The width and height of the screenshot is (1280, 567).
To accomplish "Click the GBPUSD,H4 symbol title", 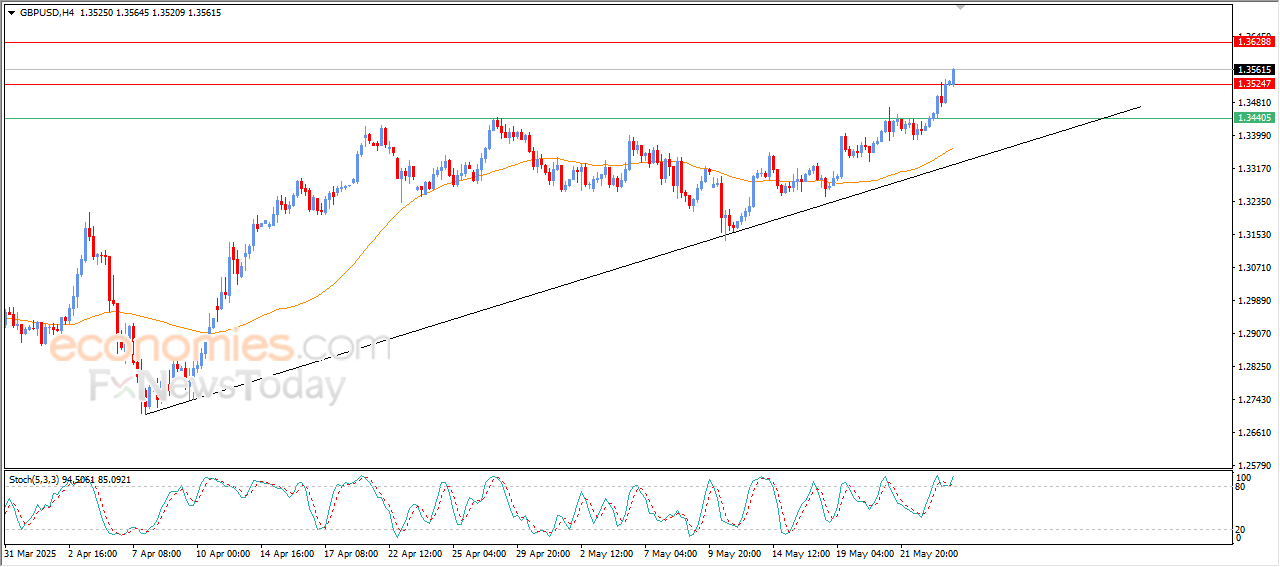I will [46, 13].
